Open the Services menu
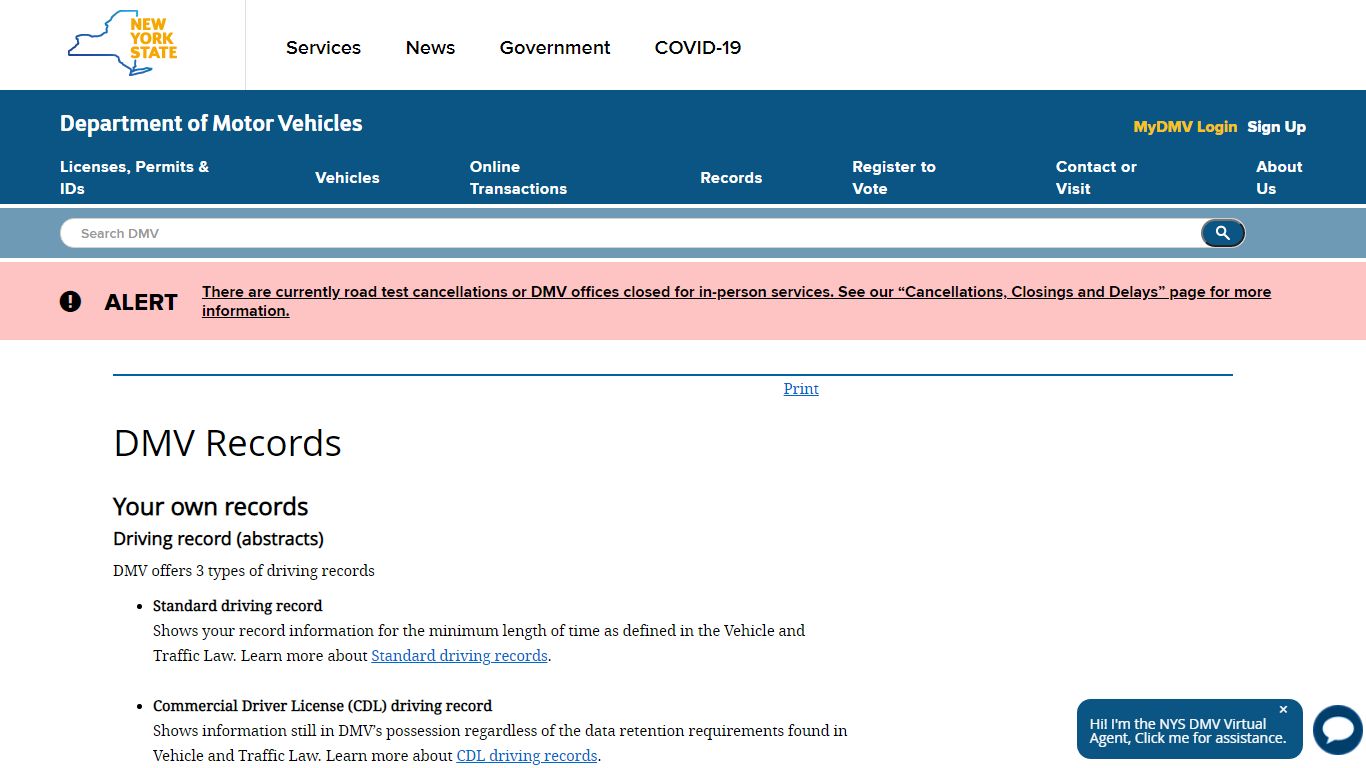This screenshot has width=1366, height=768. [x=323, y=47]
